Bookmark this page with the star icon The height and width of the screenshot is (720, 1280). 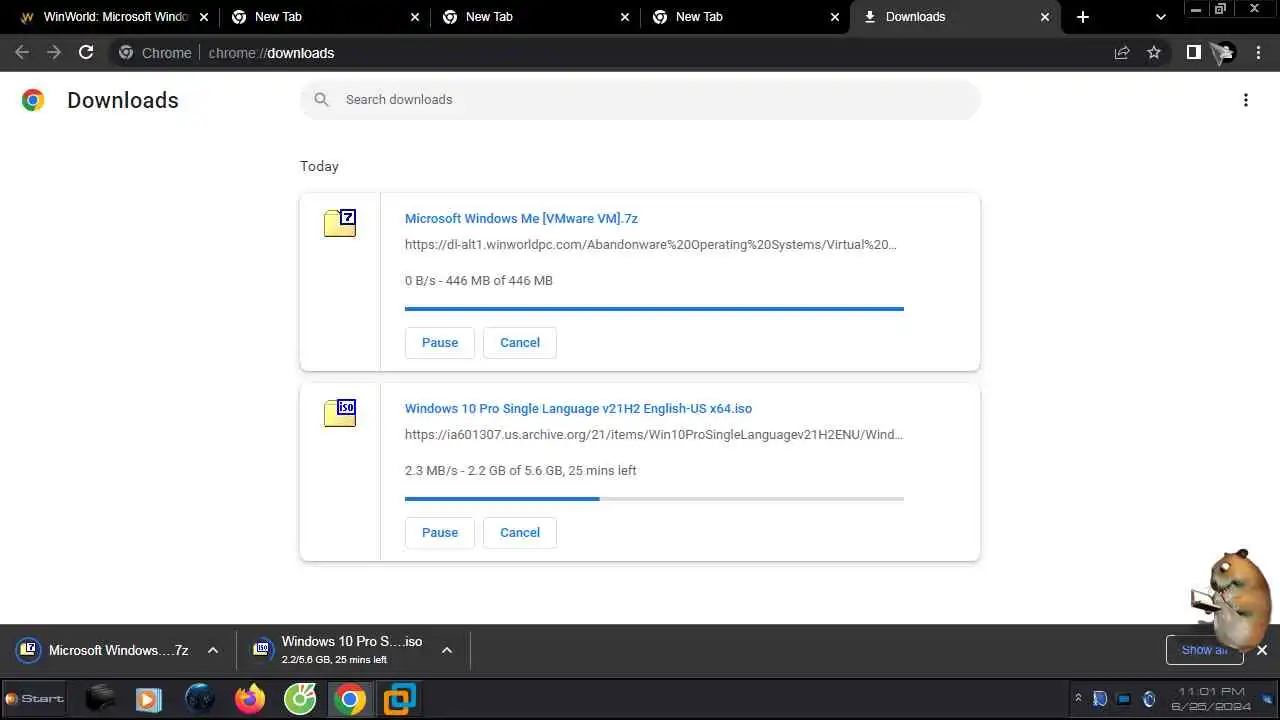[x=1154, y=52]
